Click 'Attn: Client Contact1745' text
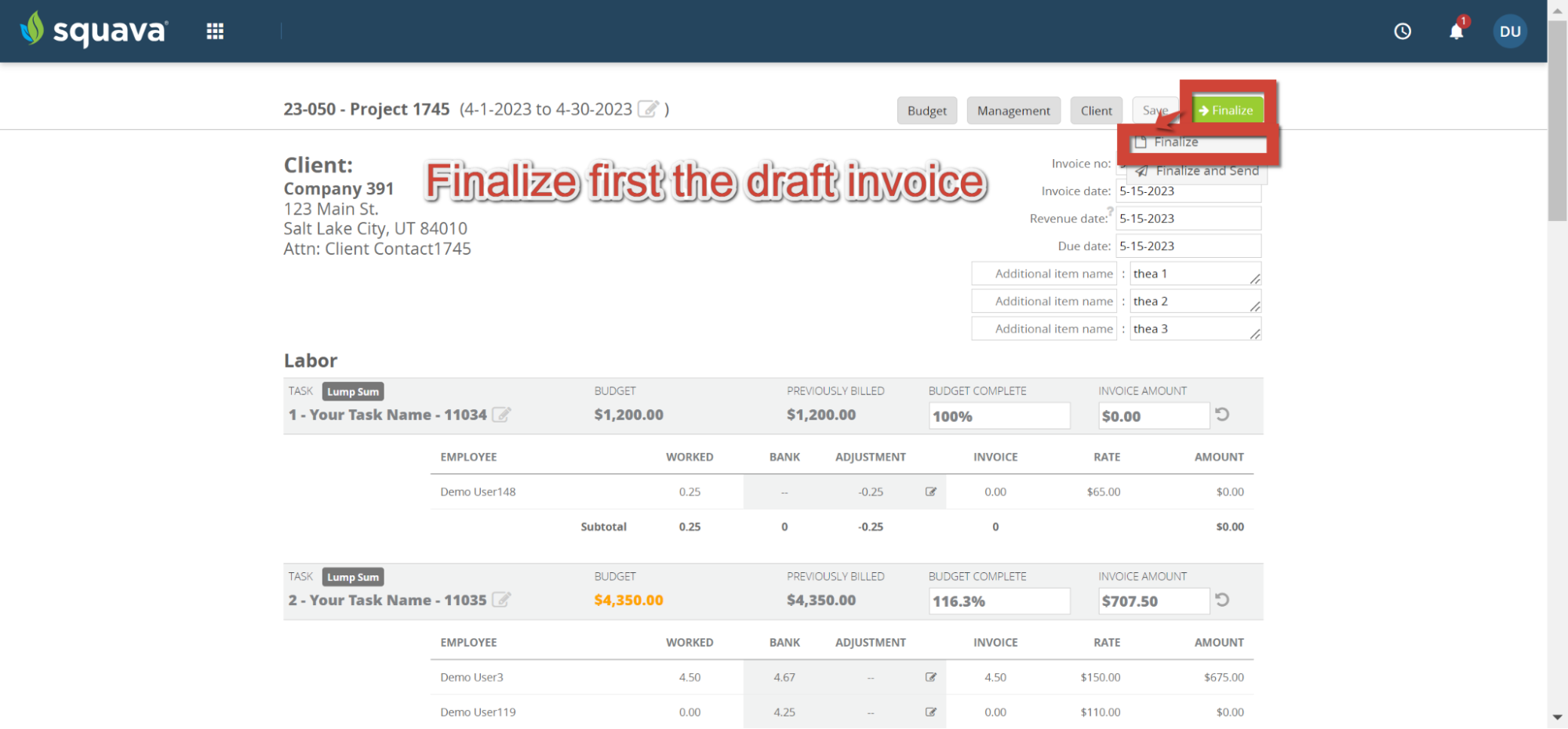The image size is (1568, 729). 377,248
